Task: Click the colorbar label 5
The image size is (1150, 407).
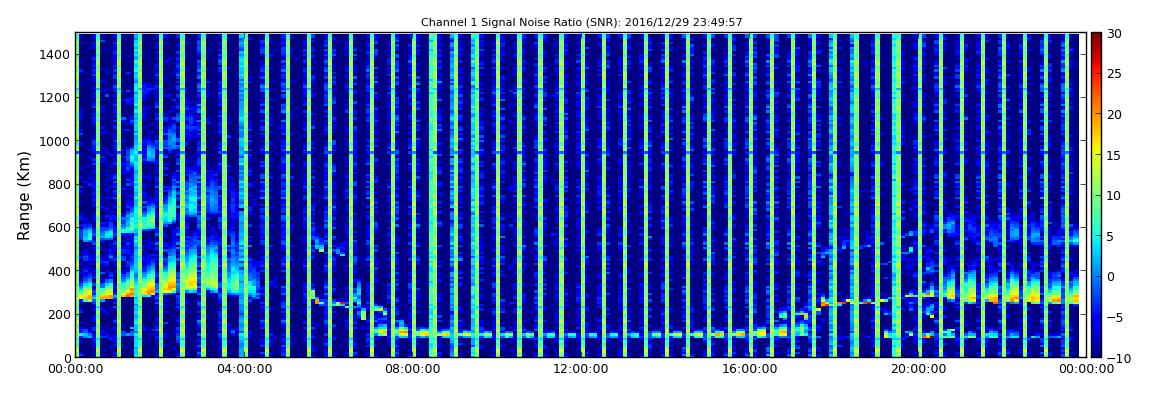Action: tap(1111, 235)
